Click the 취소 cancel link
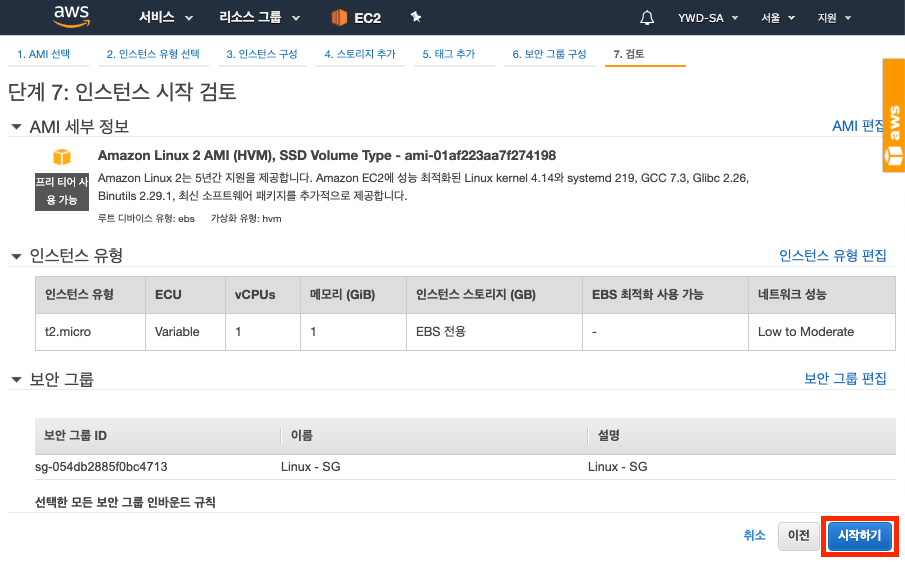905x566 pixels. point(754,535)
